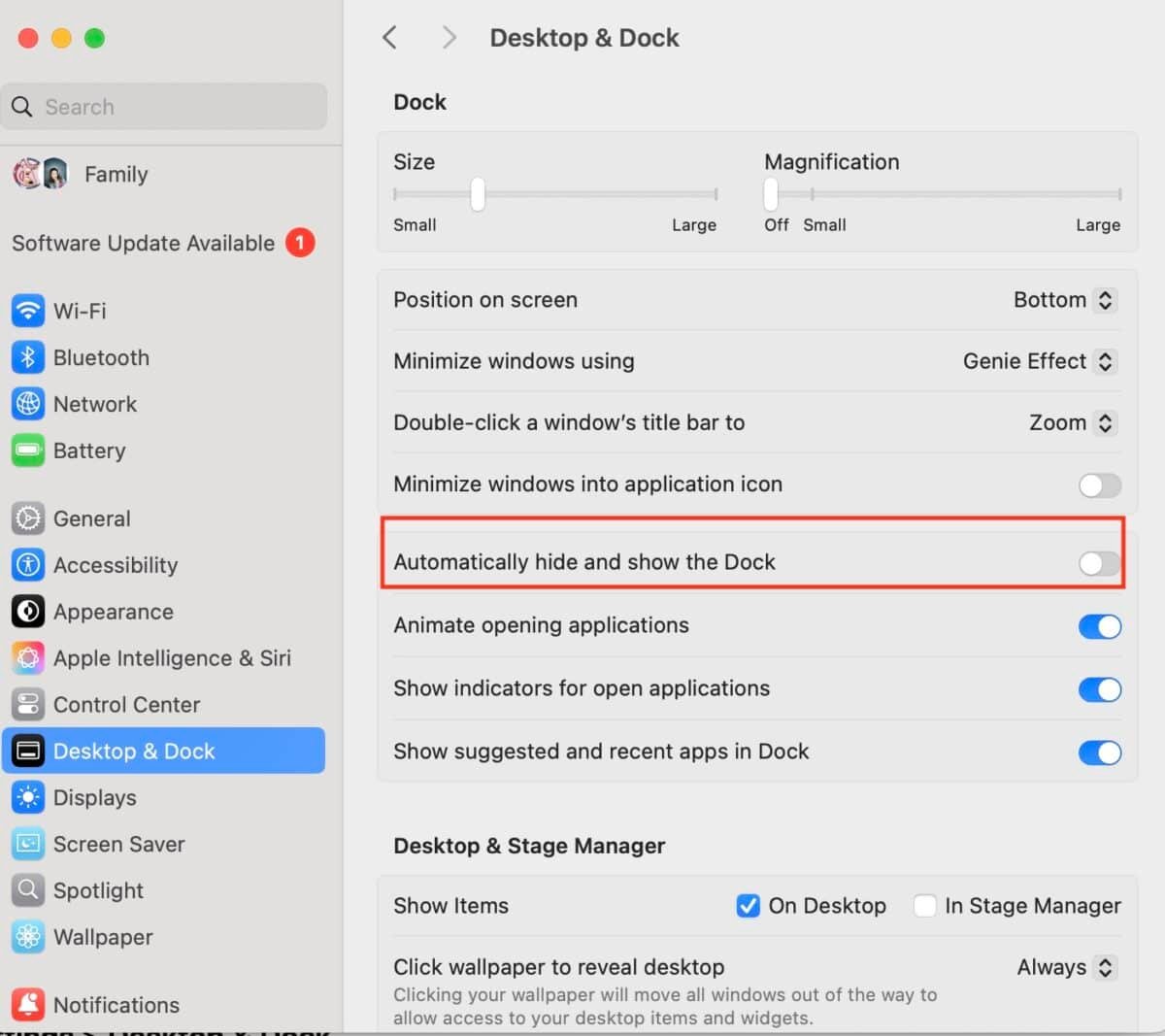The height and width of the screenshot is (1036, 1165).
Task: Enable Automatically hide and show the Dock
Action: 1100,563
